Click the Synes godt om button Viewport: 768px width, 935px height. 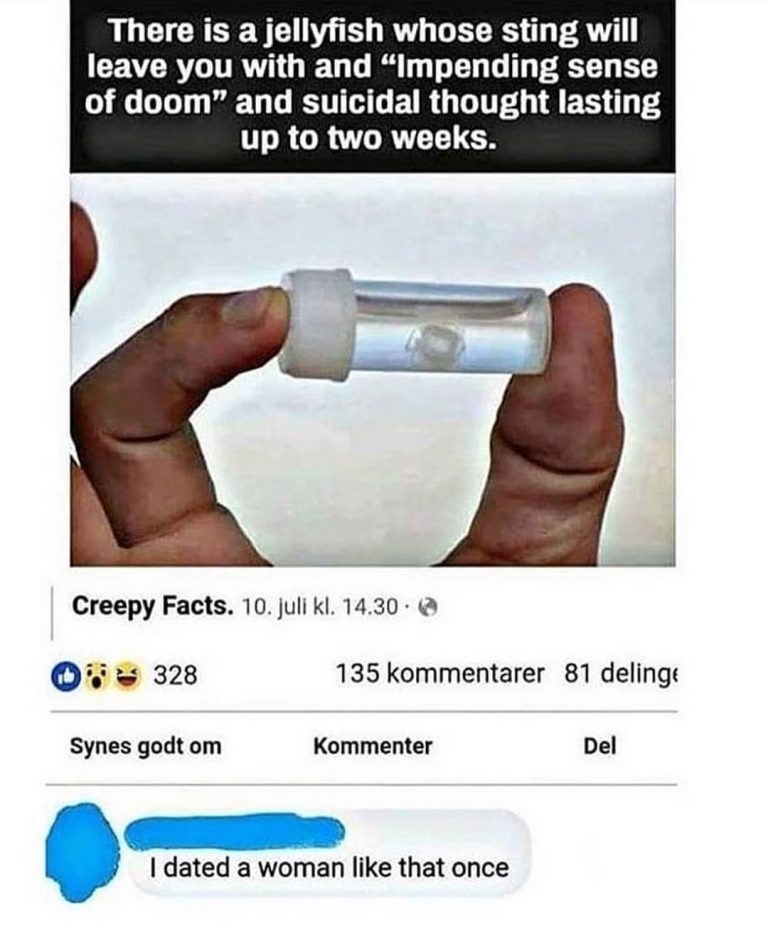145,747
